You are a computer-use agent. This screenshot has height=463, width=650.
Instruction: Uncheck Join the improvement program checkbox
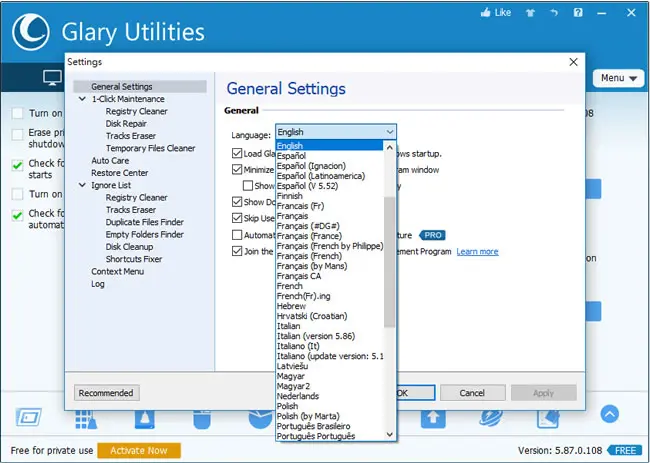[237, 252]
